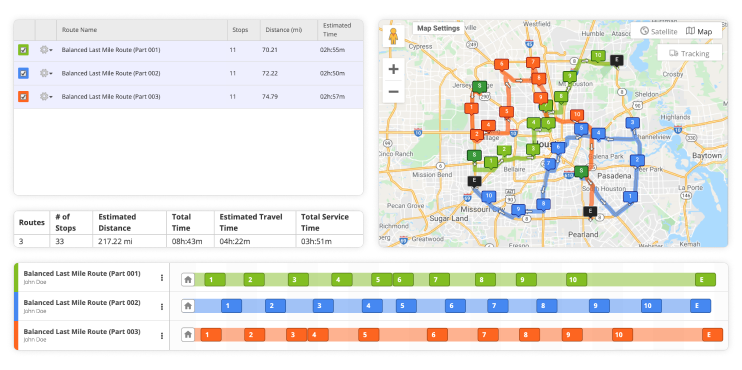Switch map to Satellite view

coord(658,31)
